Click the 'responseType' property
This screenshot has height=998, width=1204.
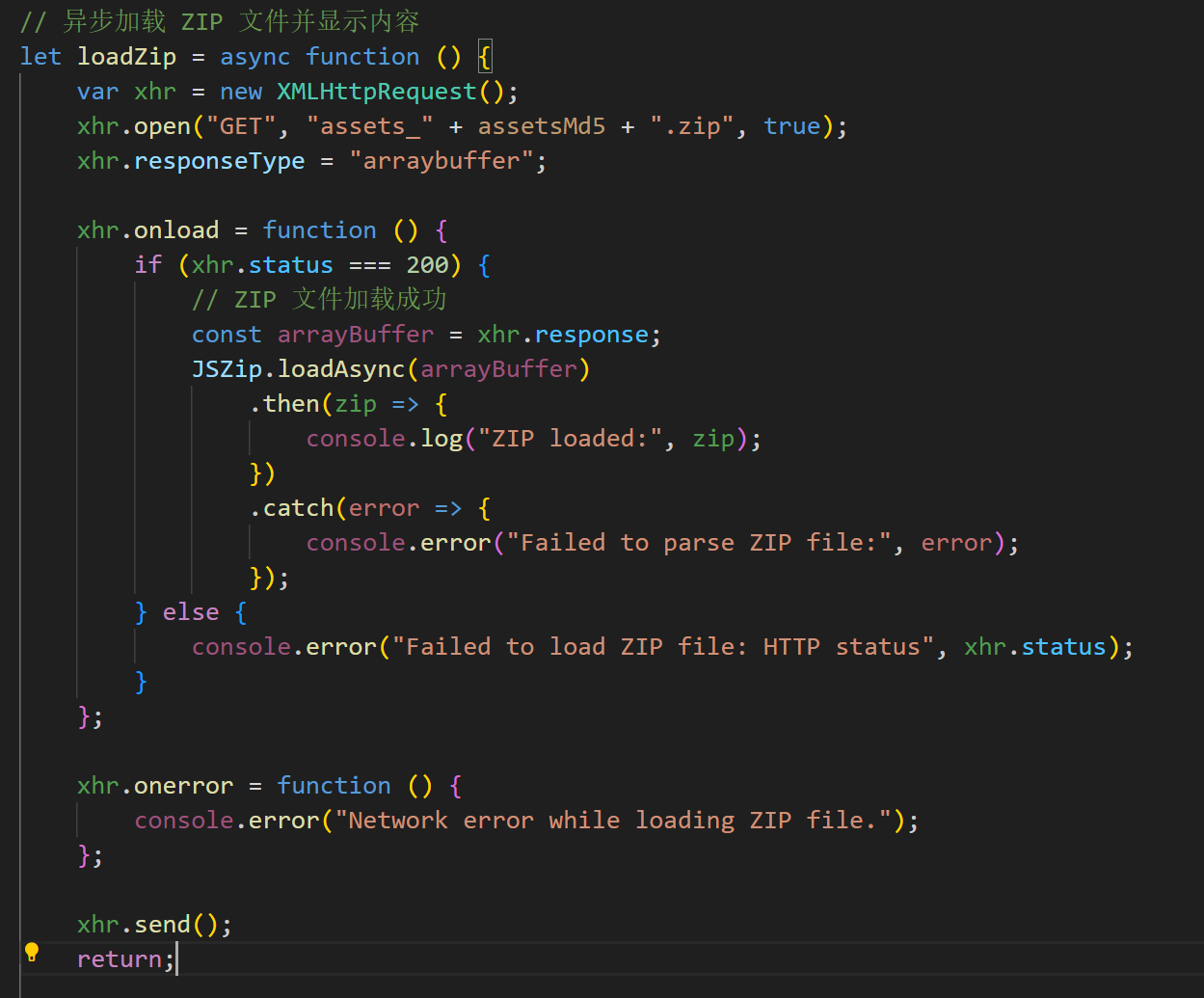pyautogui.click(x=220, y=161)
